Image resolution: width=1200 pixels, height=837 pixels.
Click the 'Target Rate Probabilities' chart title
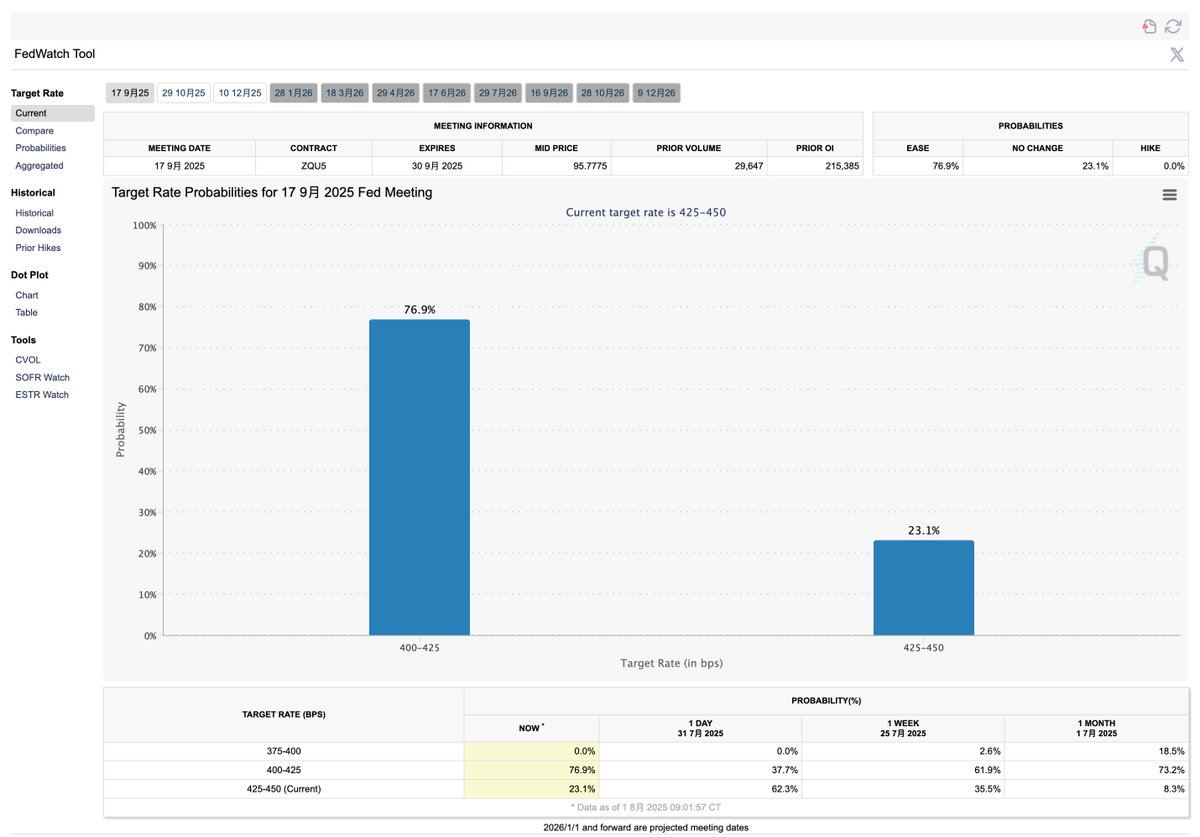coord(272,192)
